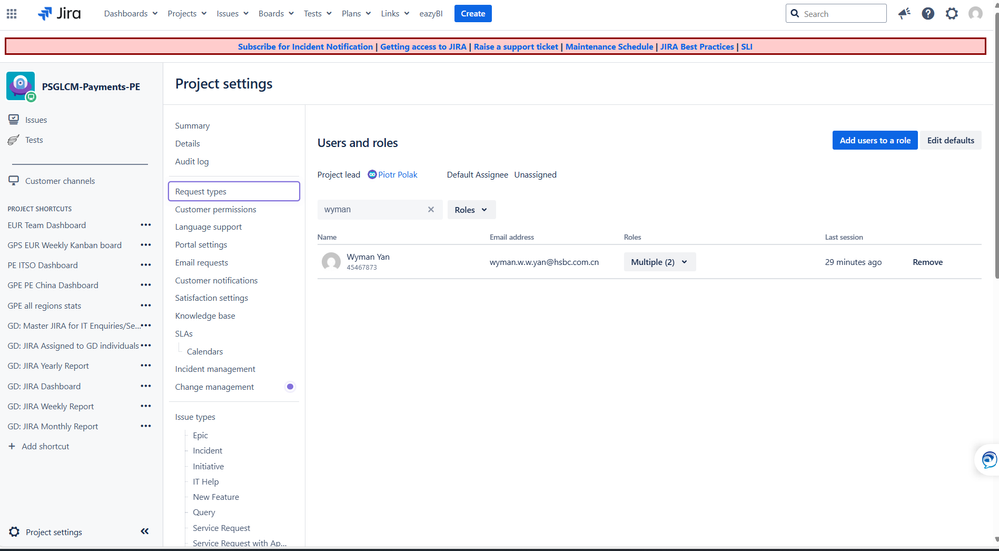999x551 pixels.
Task: Open the SLAs settings page
Action: point(183,334)
